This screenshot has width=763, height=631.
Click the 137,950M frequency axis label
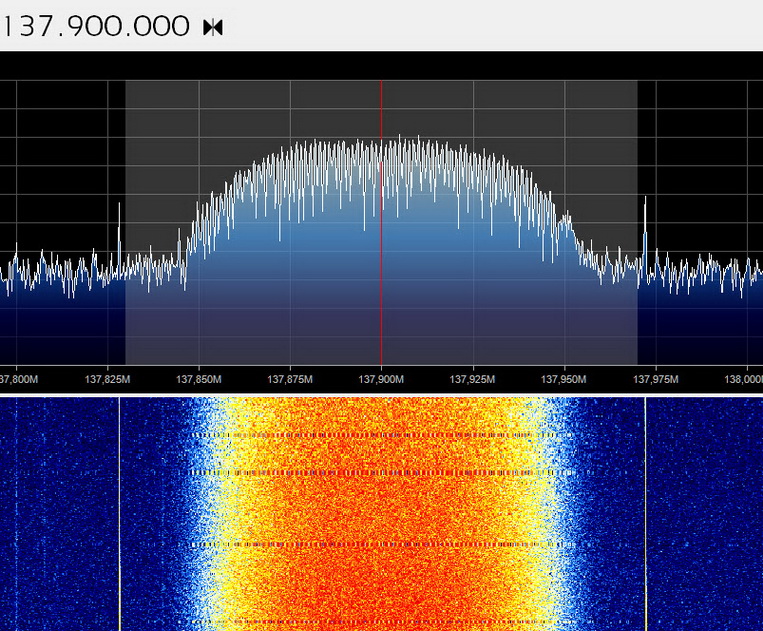coord(564,379)
